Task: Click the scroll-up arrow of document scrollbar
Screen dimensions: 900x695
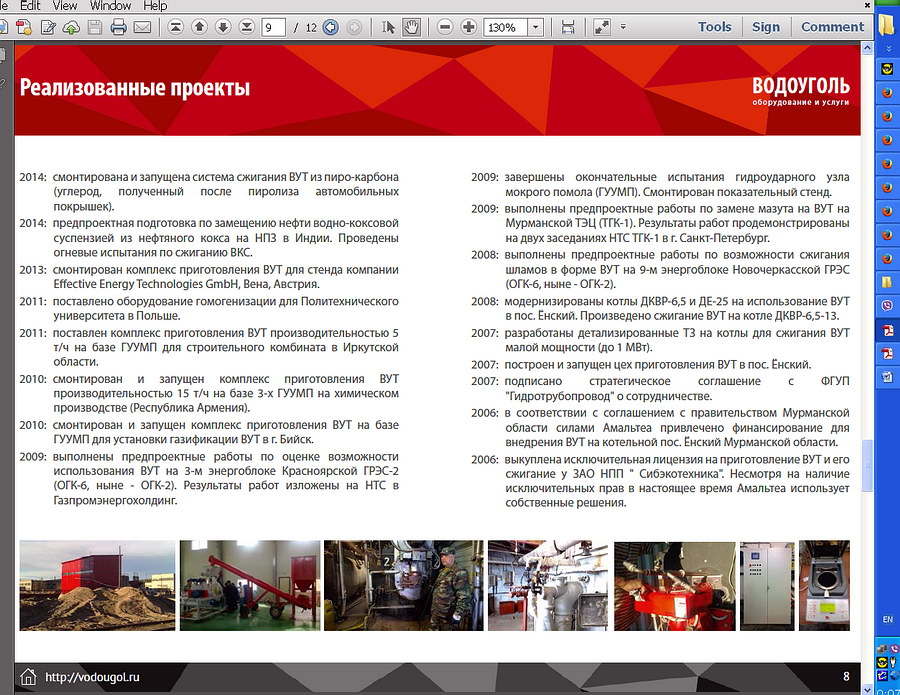Action: coord(867,48)
